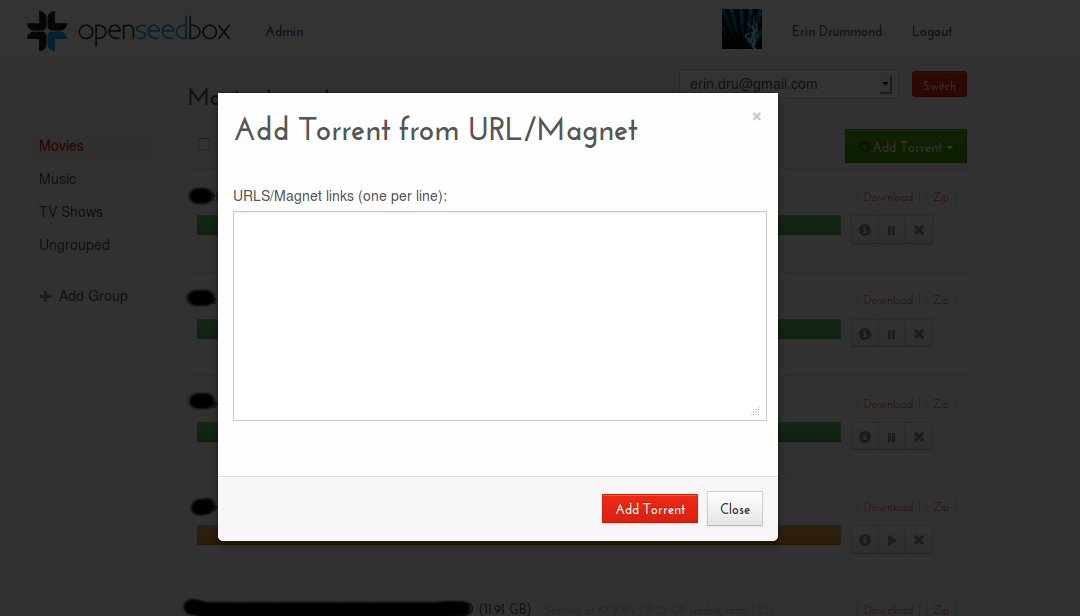Select the Music group in the sidebar
Image resolution: width=1080 pixels, height=616 pixels.
tap(58, 179)
